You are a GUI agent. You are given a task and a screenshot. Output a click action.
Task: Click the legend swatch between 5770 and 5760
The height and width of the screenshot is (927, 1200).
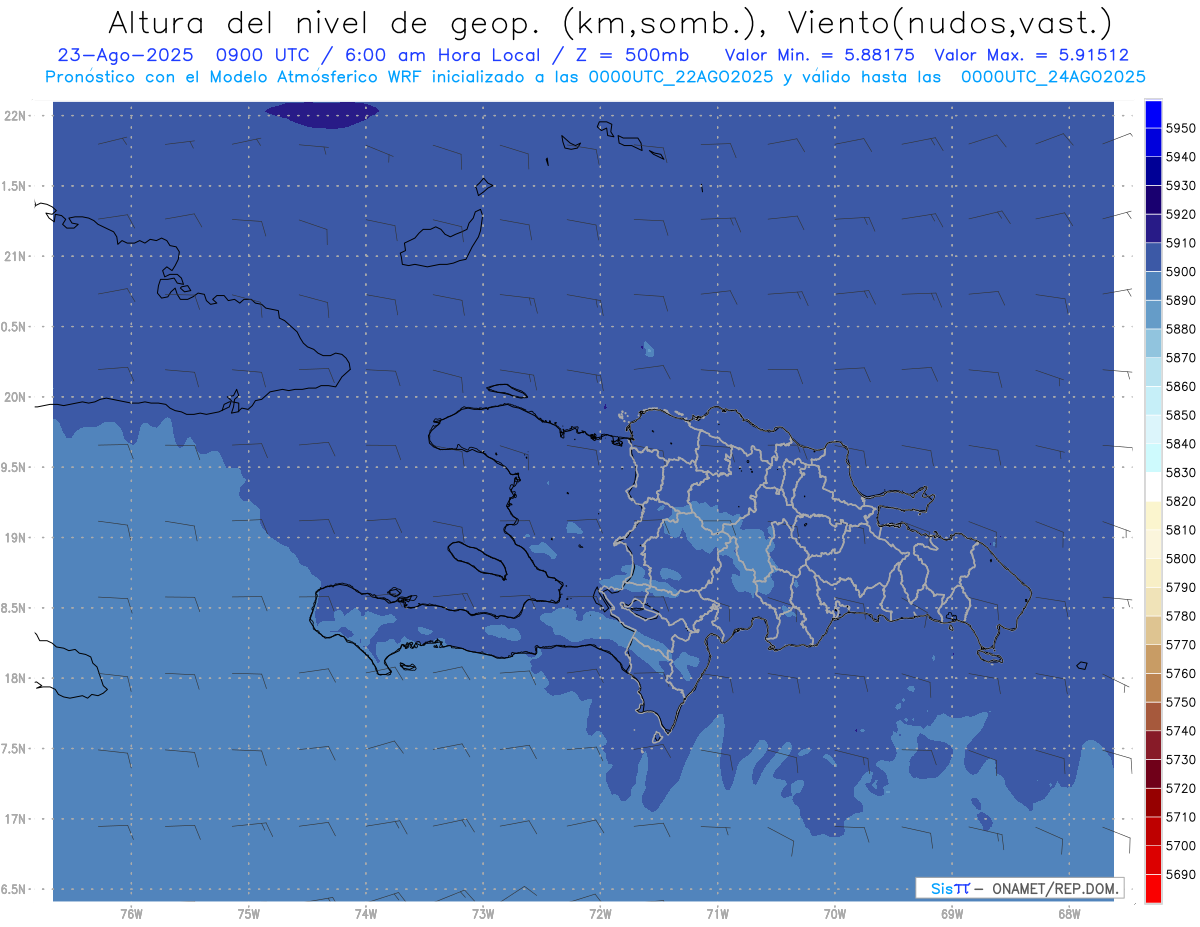(1153, 658)
